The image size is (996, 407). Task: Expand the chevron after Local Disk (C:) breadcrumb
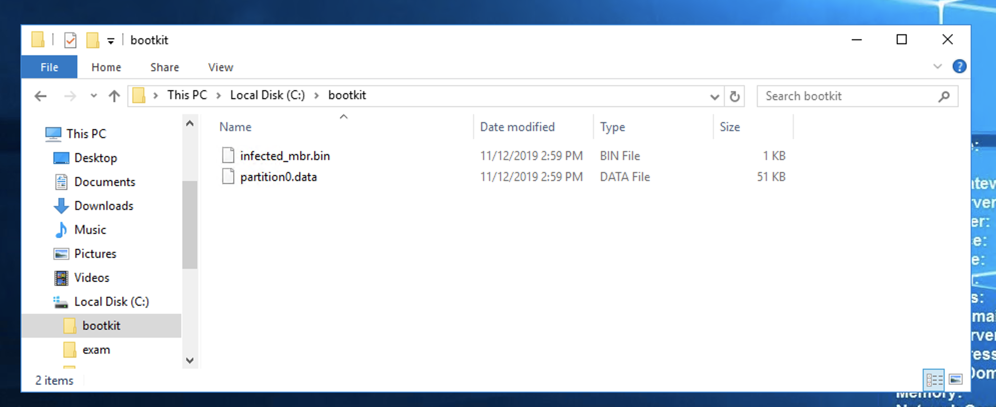tap(316, 96)
